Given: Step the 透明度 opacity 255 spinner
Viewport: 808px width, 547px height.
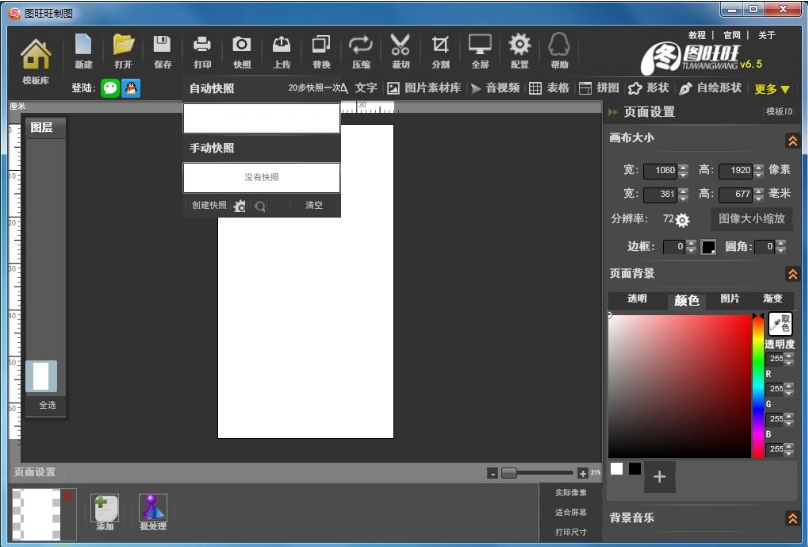Looking at the screenshot, I should pyautogui.click(x=789, y=358).
